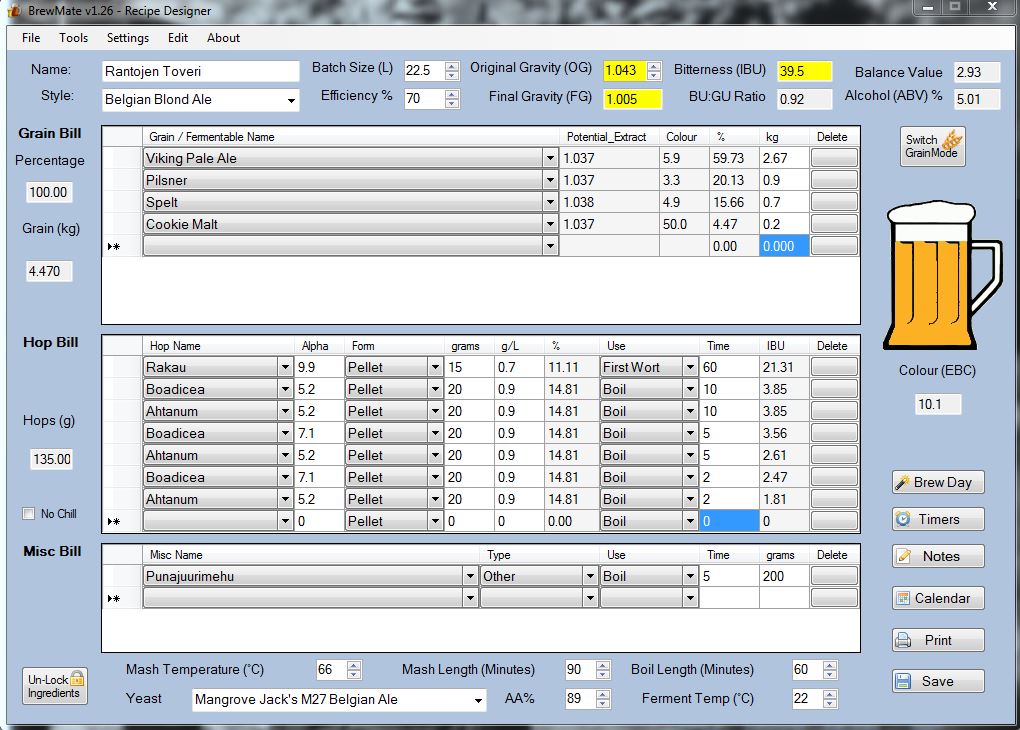Click the Un-Lock Ingredients padlock button
Screen dimensions: 1020x730
pos(55,686)
